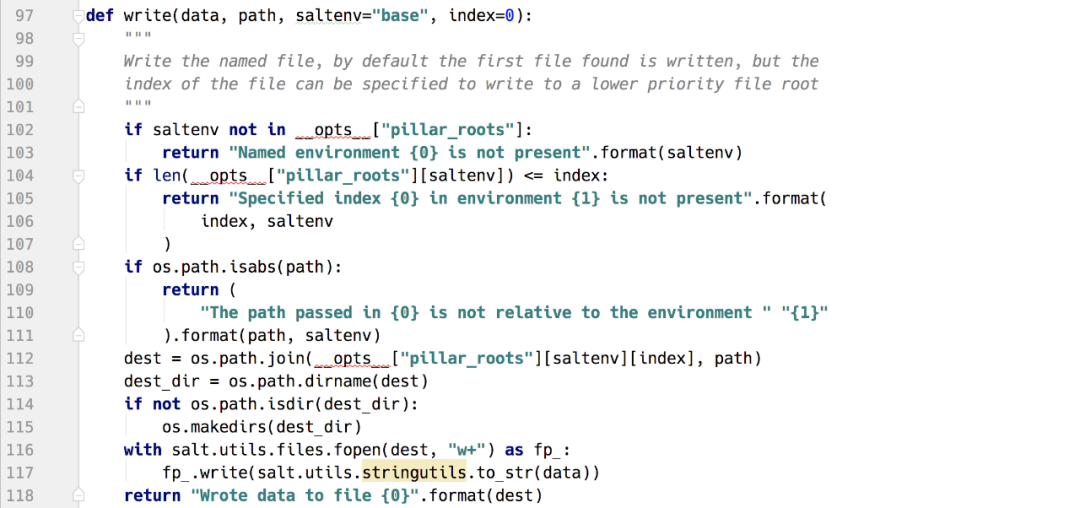Collapse the write function fold marker on line 97
This screenshot has height=508, width=1080.
[x=78, y=16]
